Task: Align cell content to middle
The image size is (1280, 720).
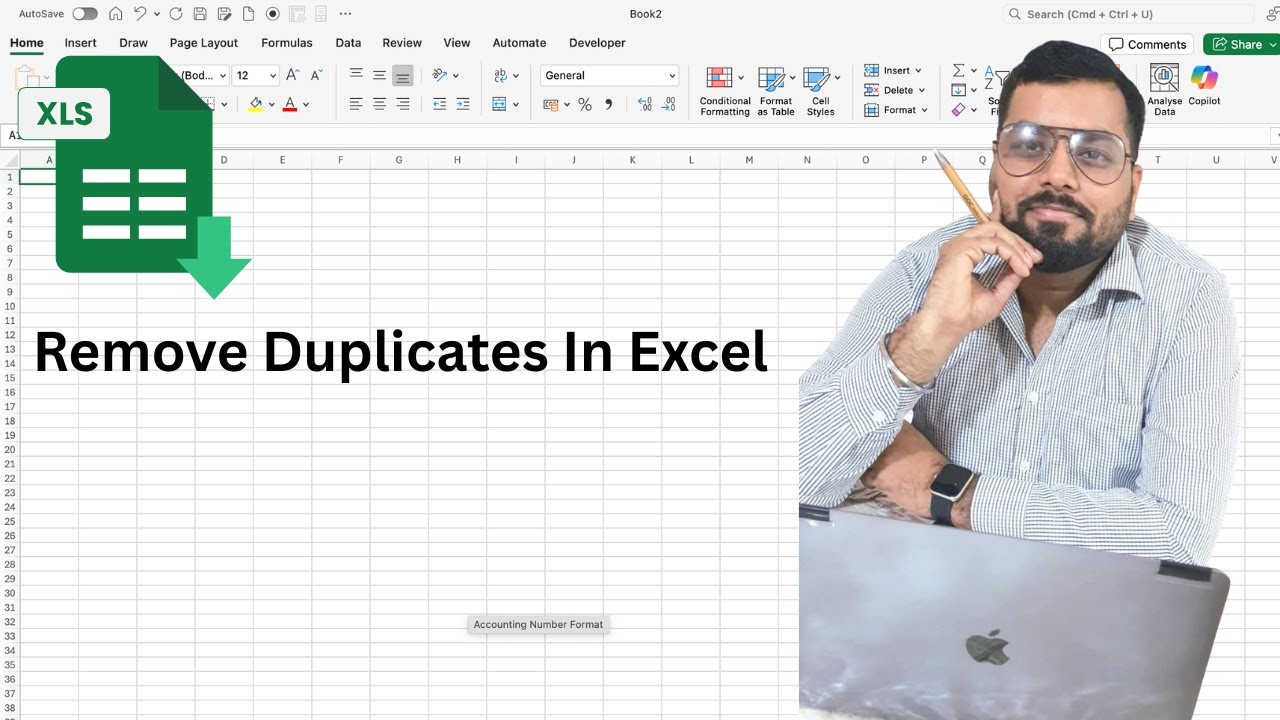Action: (379, 75)
